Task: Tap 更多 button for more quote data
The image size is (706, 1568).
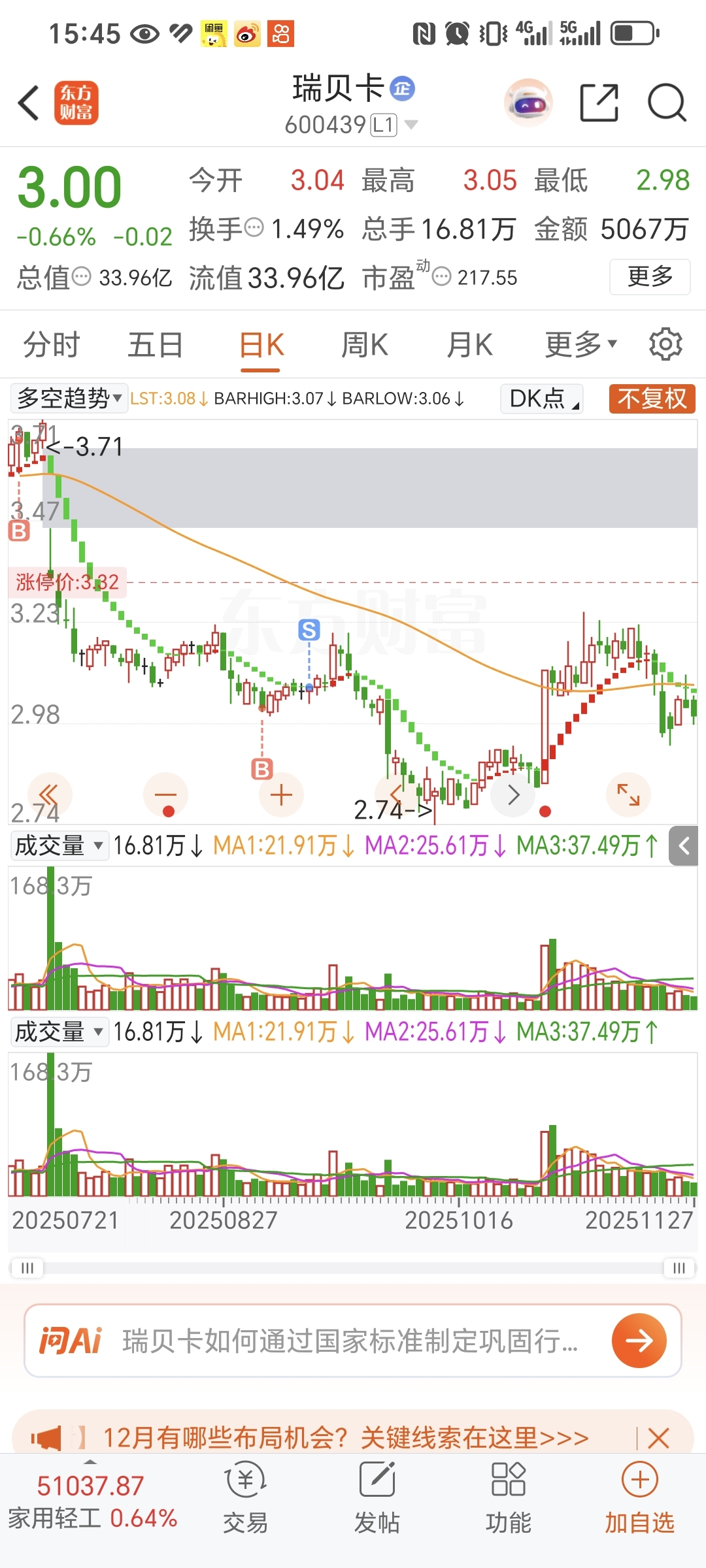Action: pos(650,277)
